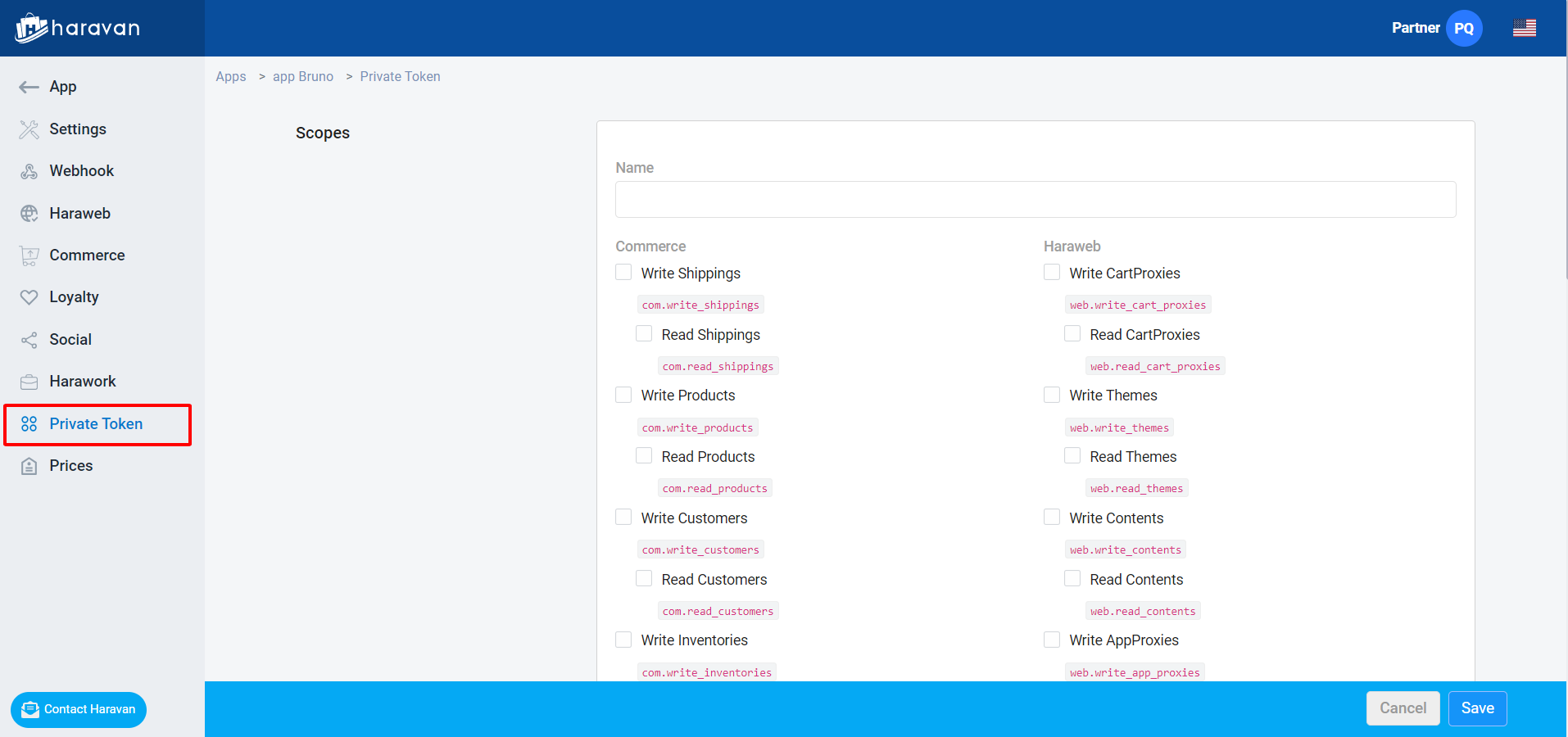Select the Haraweb globe icon
The width and height of the screenshot is (1568, 737).
[x=29, y=214]
